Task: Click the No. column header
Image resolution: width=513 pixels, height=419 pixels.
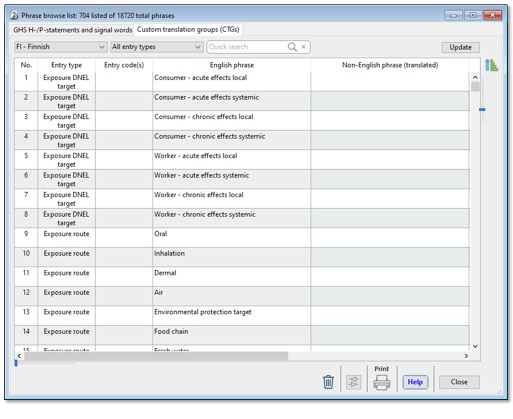Action: coord(26,65)
